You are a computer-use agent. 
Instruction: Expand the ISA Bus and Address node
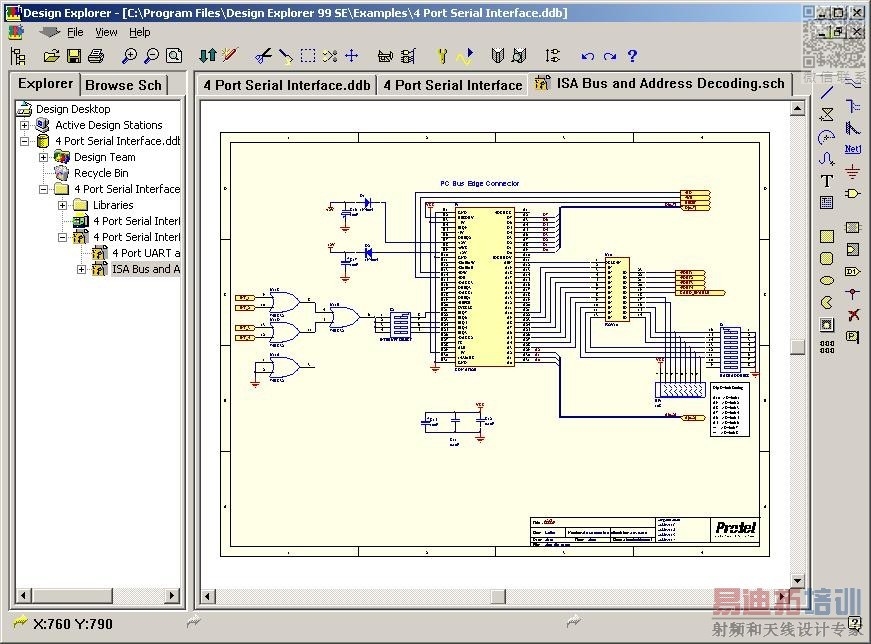(x=82, y=269)
